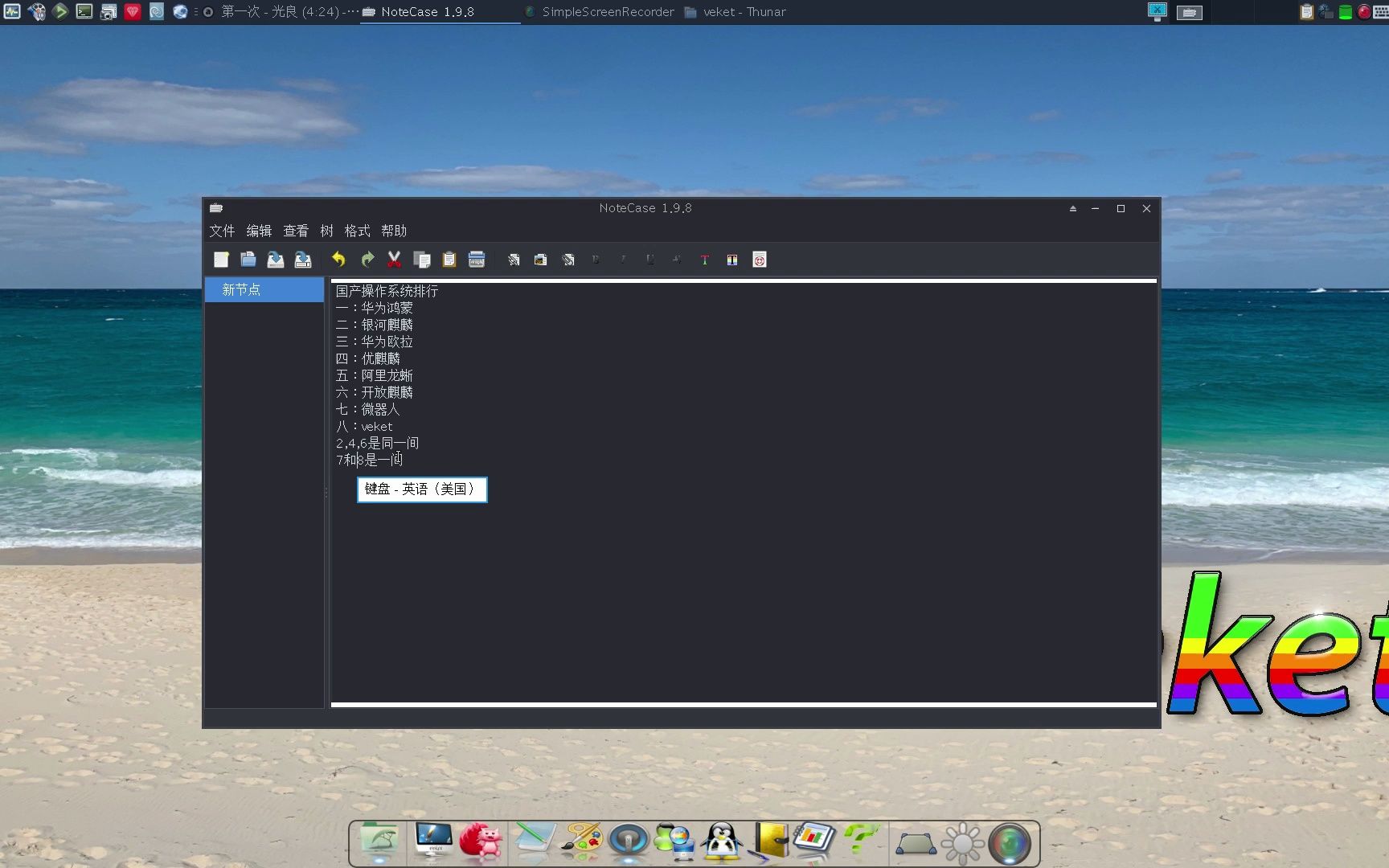
Task: Click the line 三：华为欧拉
Action: click(x=374, y=342)
